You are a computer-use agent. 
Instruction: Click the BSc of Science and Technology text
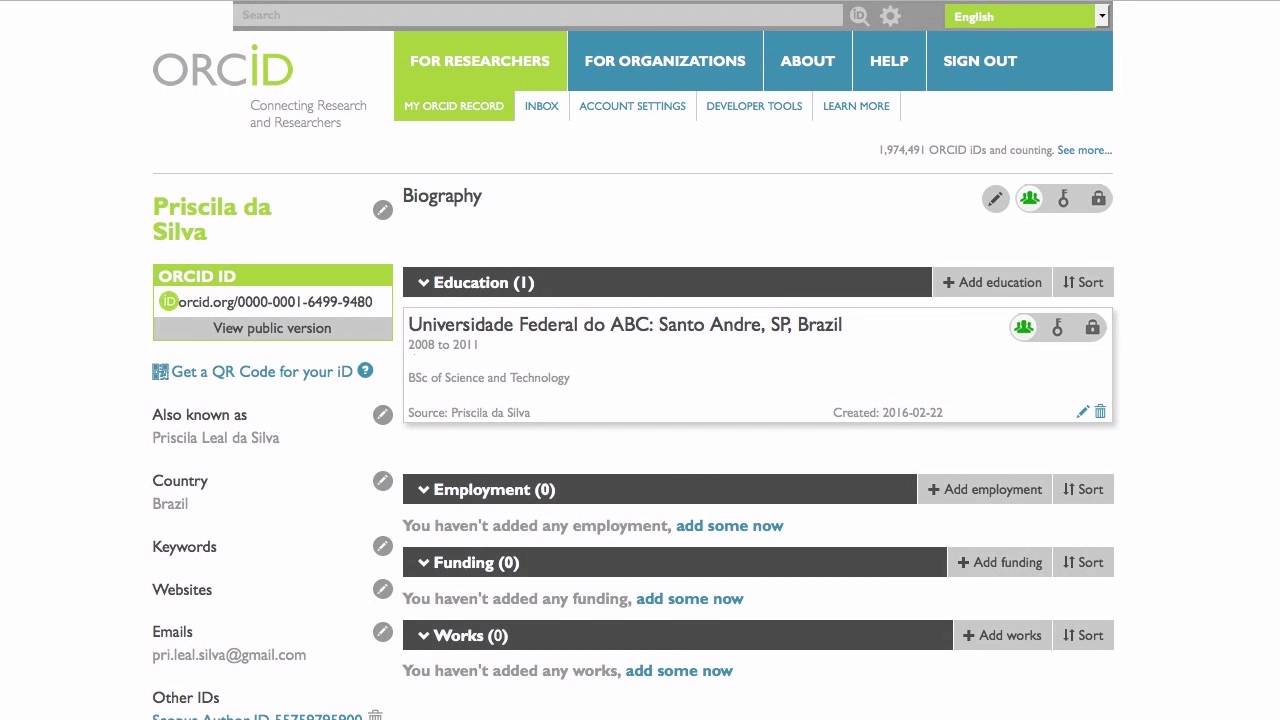coord(489,378)
